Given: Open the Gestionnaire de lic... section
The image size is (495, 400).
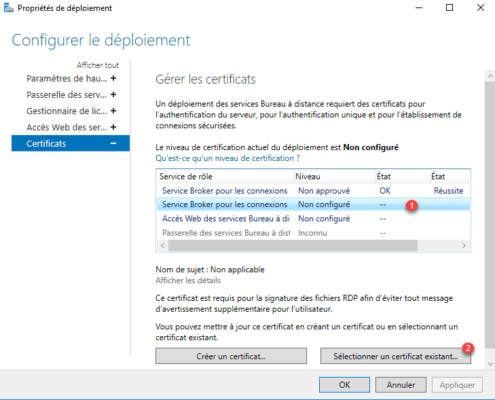Looking at the screenshot, I should 67,111.
